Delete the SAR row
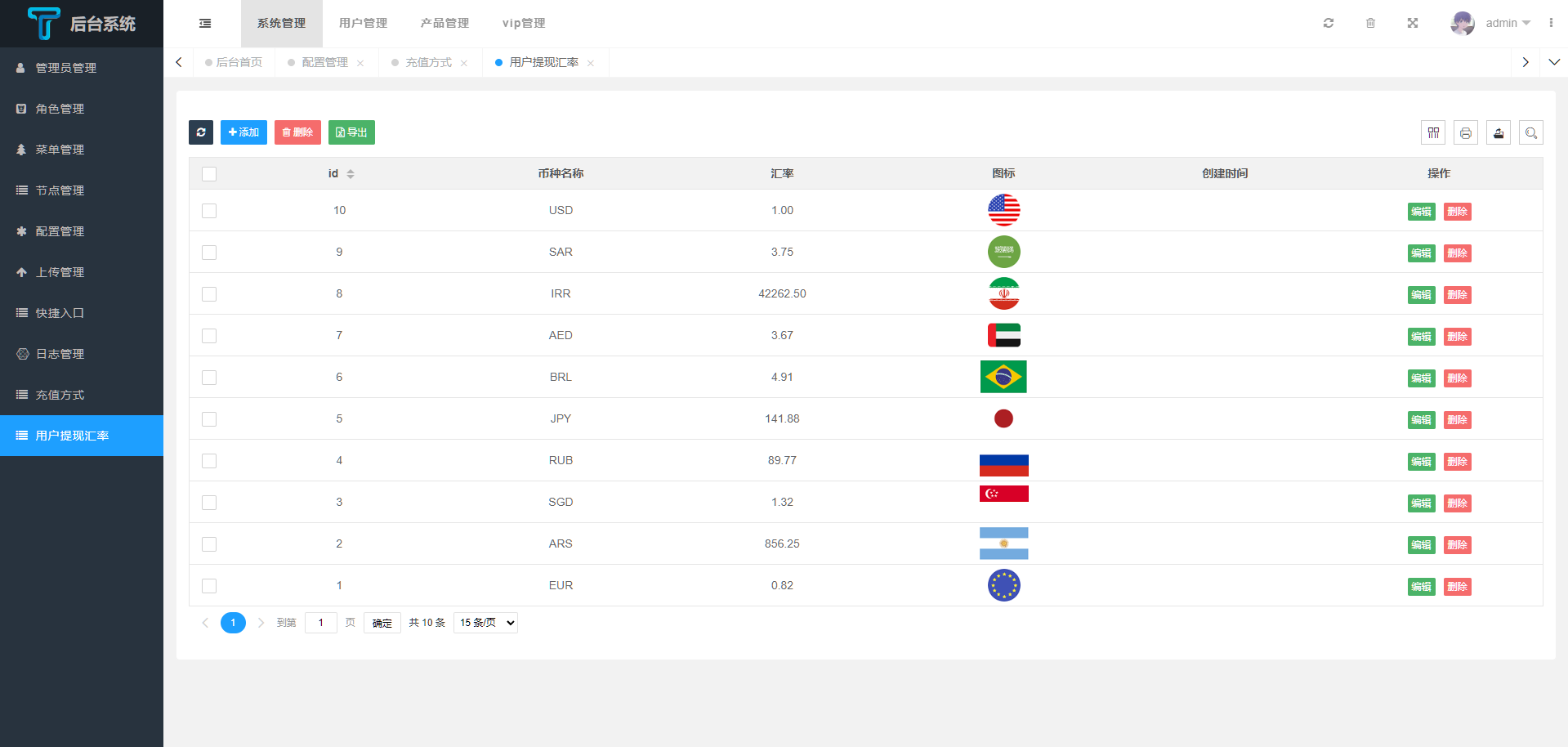This screenshot has height=747, width=1568. point(1458,253)
